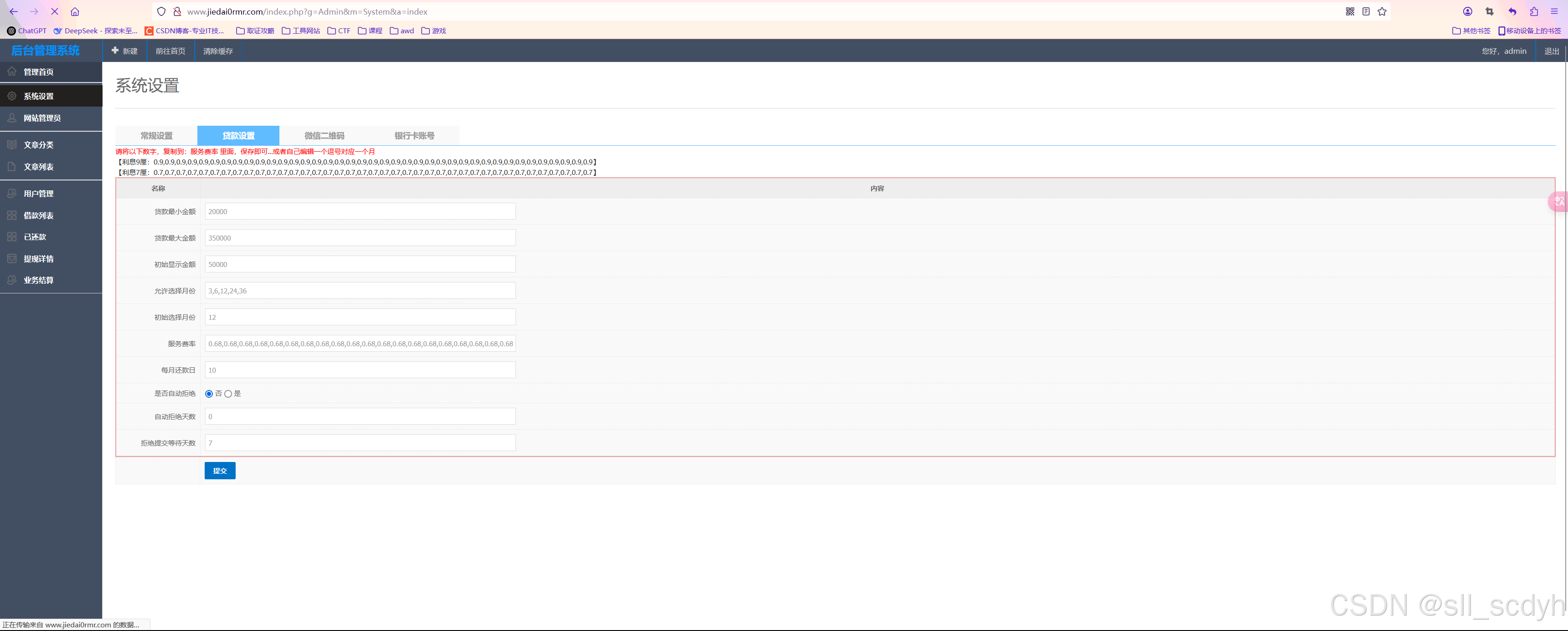The height and width of the screenshot is (631, 1568).
Task: Open the QR code icon in address bar
Action: point(1350,11)
